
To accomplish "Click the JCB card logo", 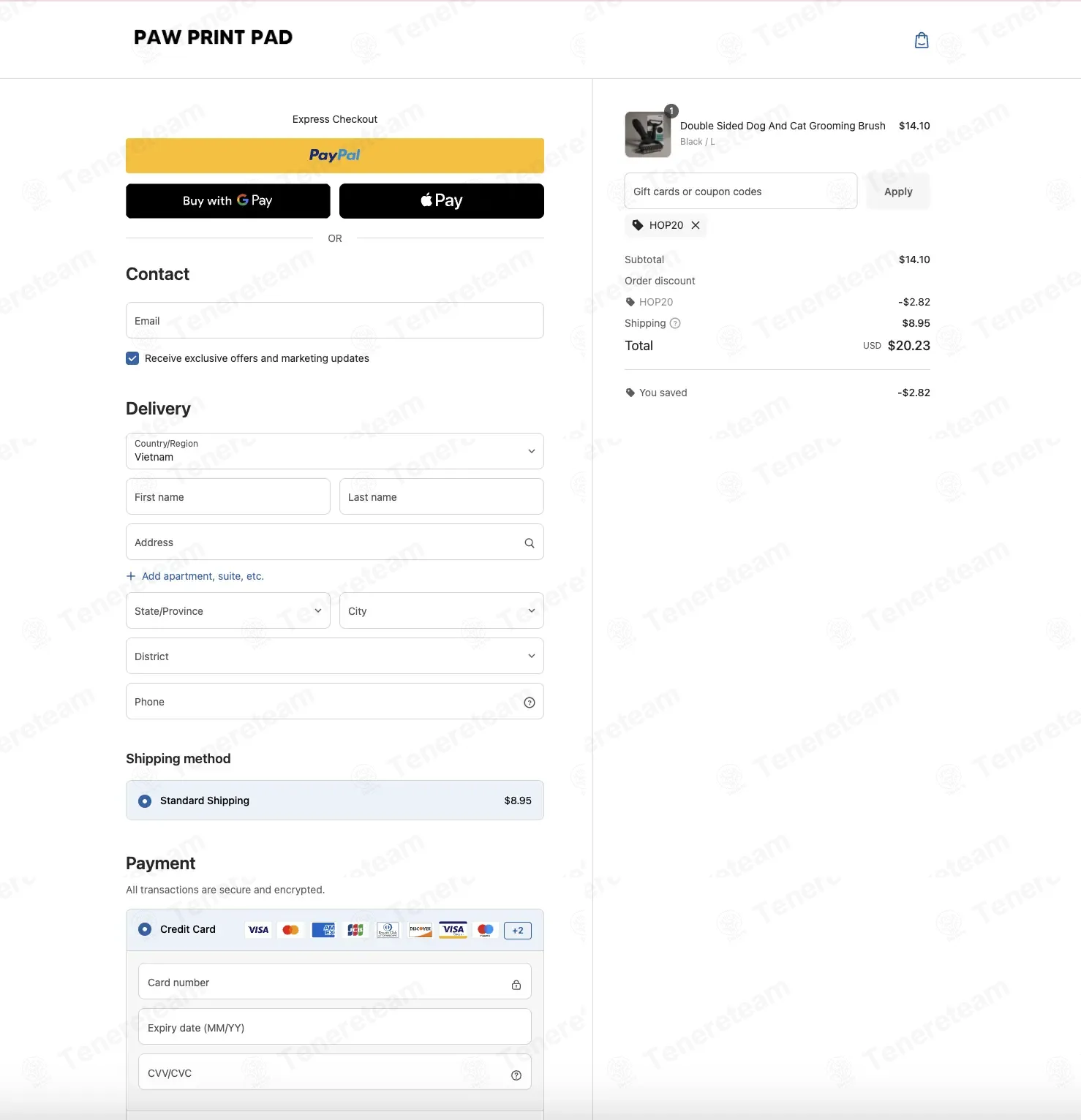I will [x=355, y=930].
